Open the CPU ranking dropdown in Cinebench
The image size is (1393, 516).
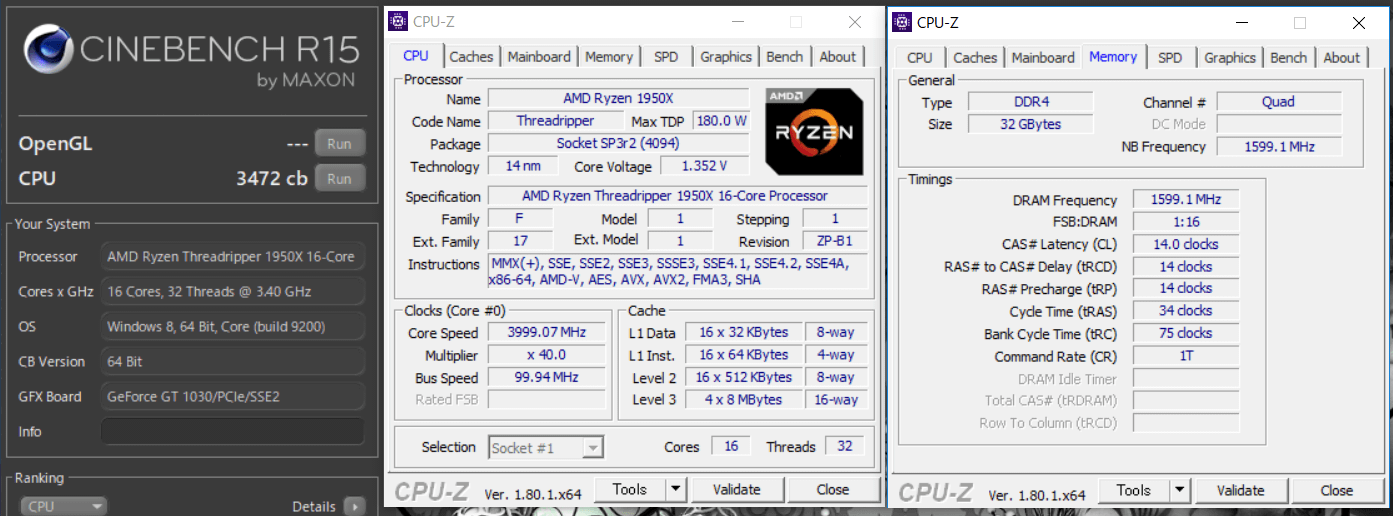[x=64, y=507]
